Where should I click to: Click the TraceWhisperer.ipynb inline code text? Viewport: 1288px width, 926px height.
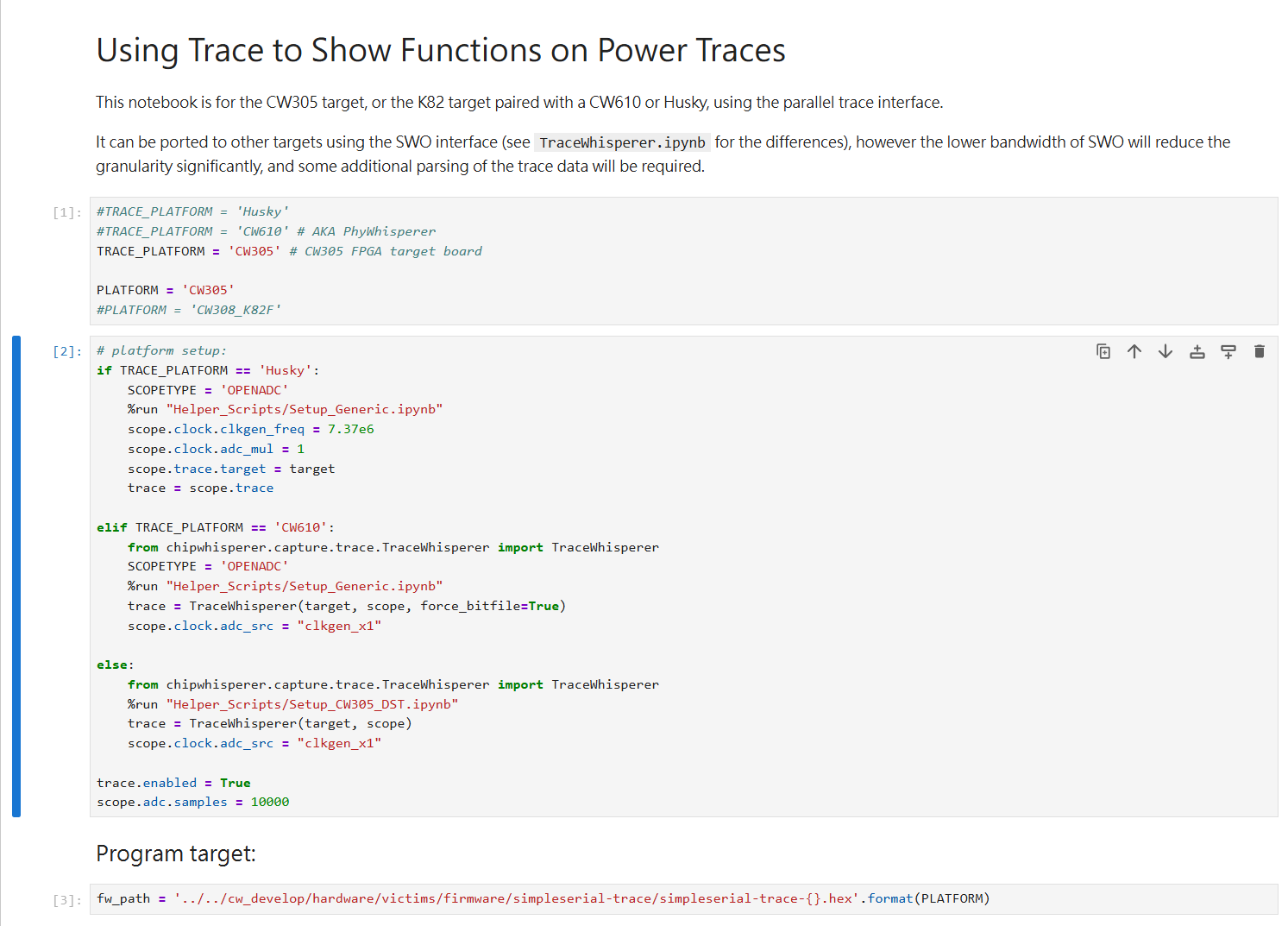point(622,142)
